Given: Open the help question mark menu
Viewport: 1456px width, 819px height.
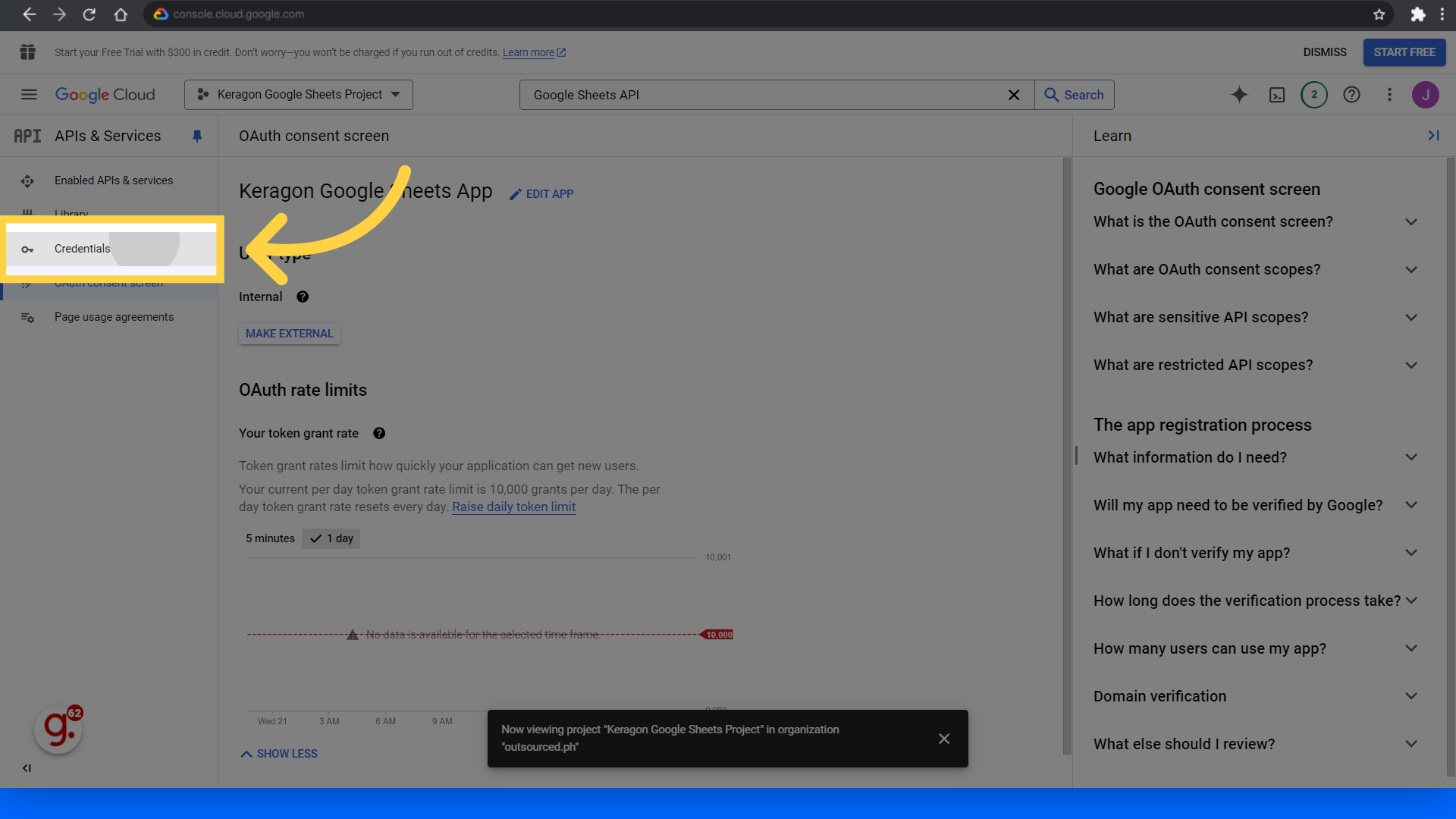Looking at the screenshot, I should 1351,95.
